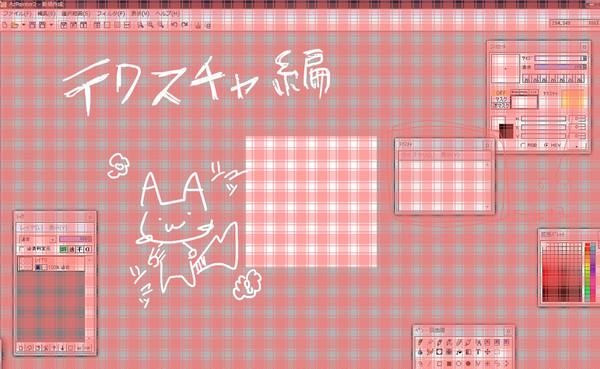Select the HSV radio button
Image resolution: width=600 pixels, height=369 pixels.
click(x=546, y=145)
